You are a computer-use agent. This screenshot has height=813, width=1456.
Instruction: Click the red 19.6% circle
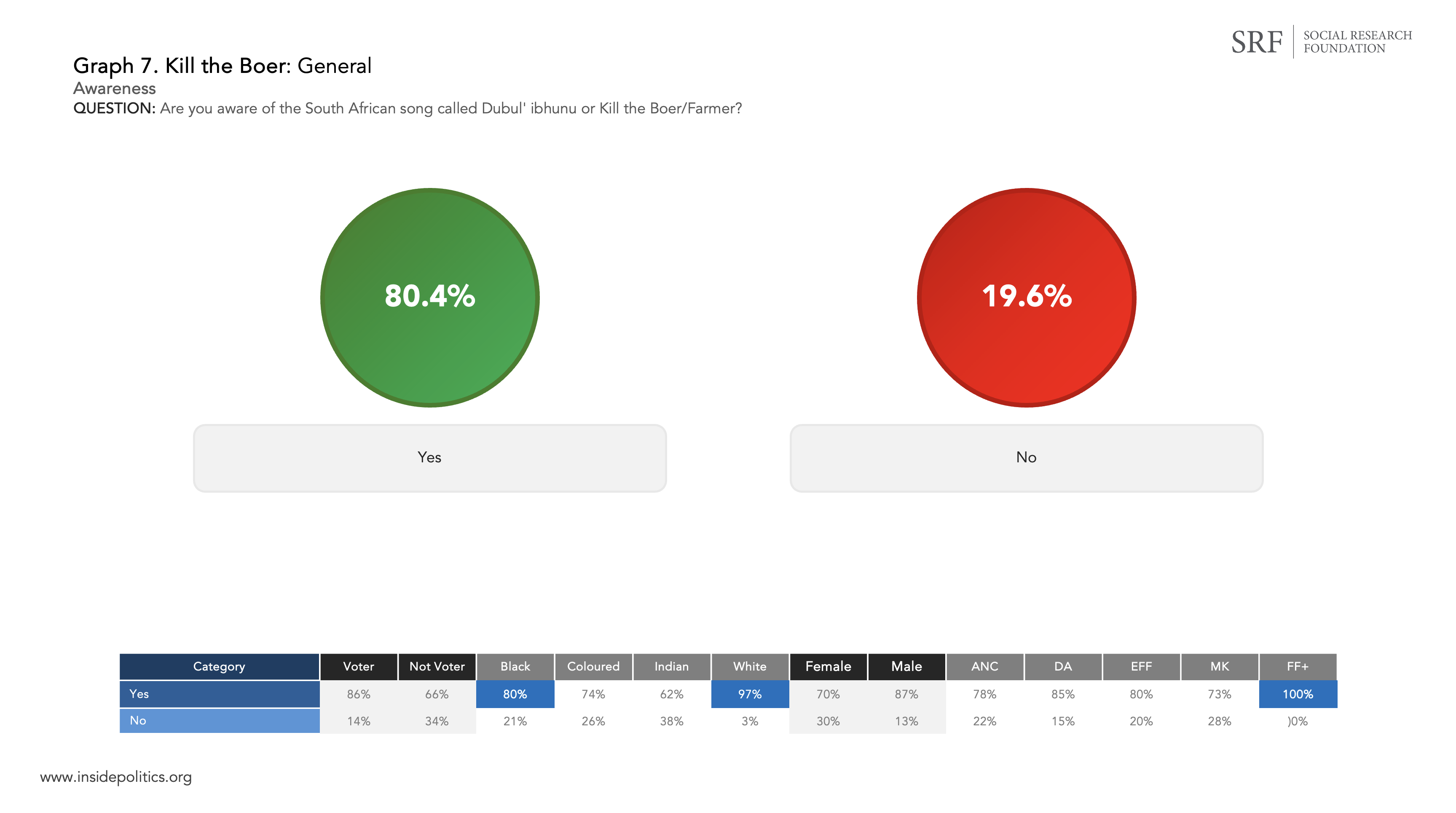click(1026, 297)
